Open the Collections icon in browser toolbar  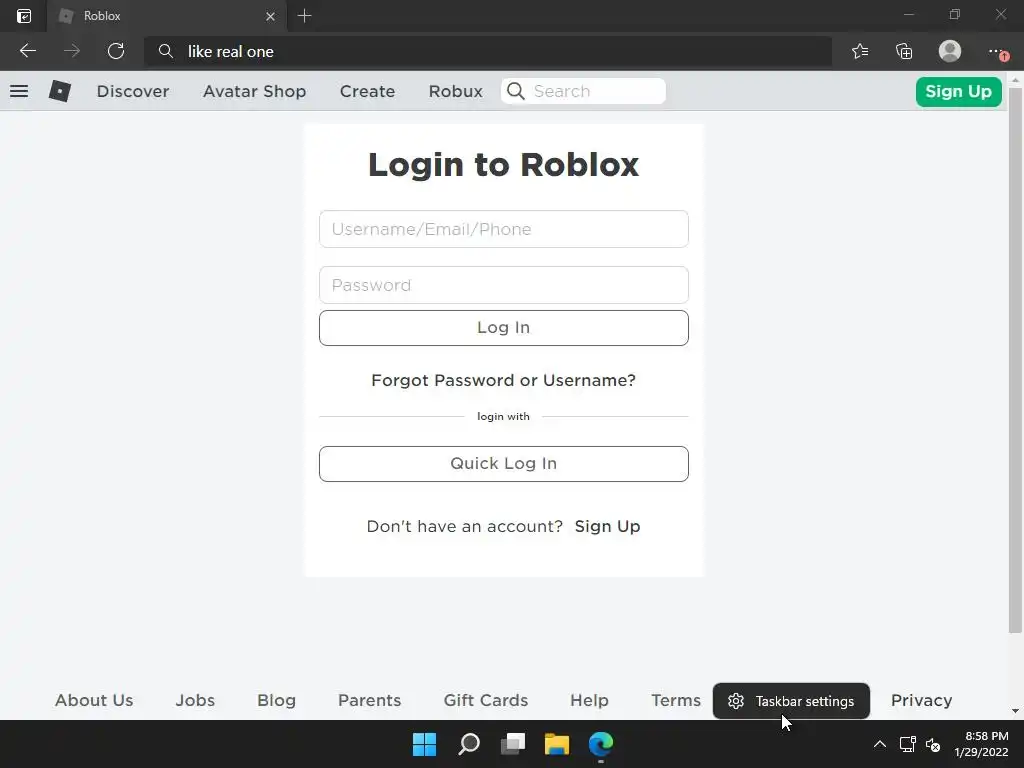904,51
